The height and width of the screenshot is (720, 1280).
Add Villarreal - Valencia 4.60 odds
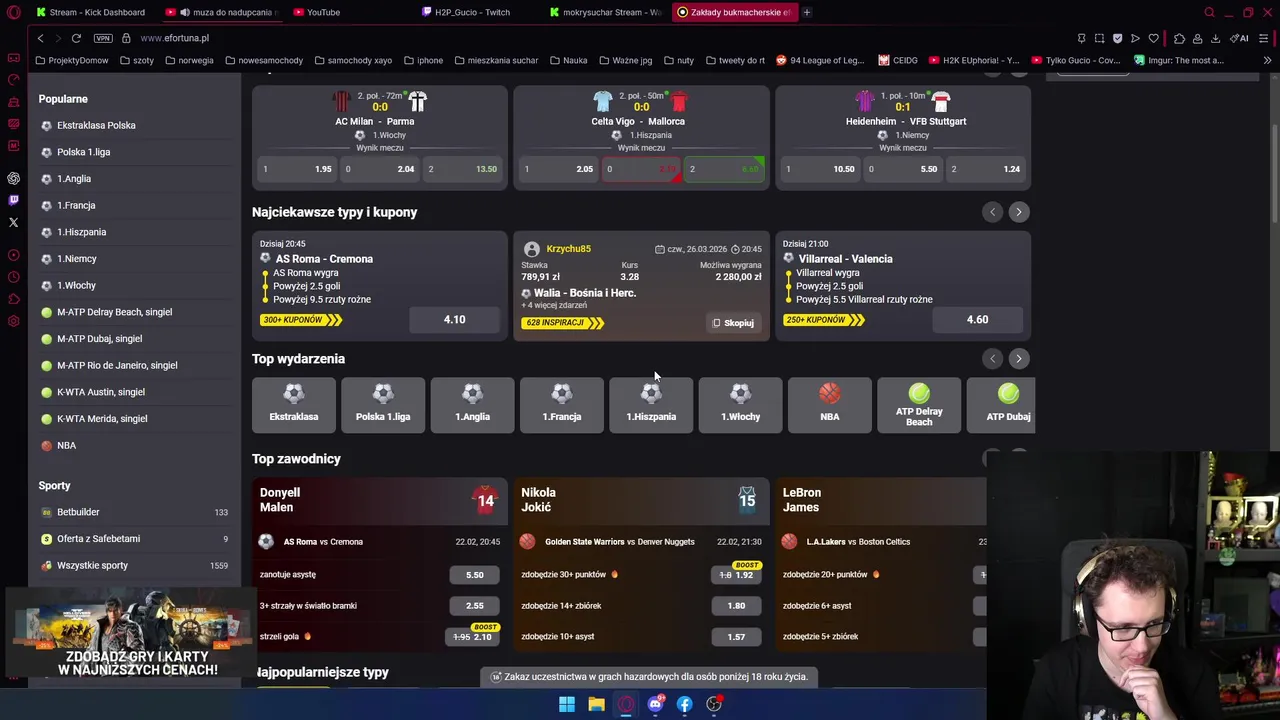click(x=977, y=320)
